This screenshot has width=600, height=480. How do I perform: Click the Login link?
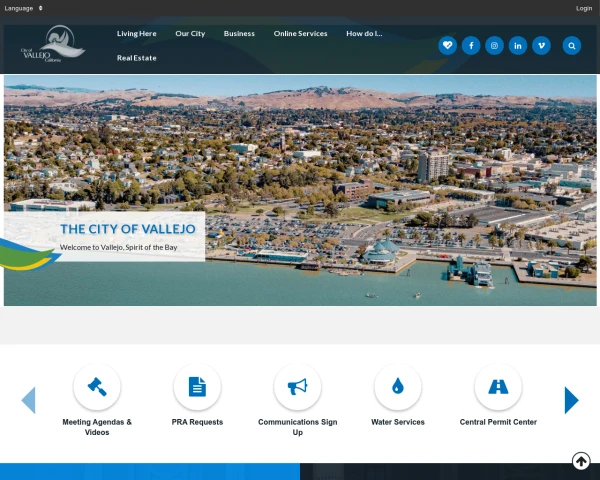(584, 8)
